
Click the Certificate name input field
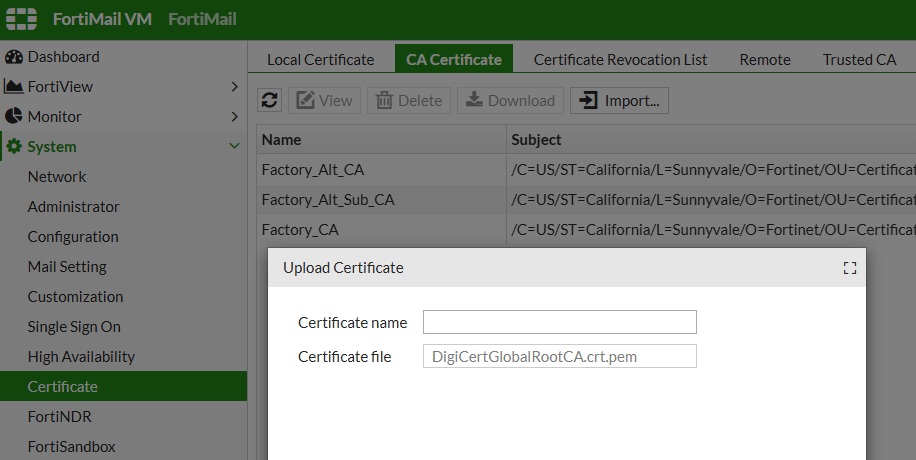coord(560,322)
